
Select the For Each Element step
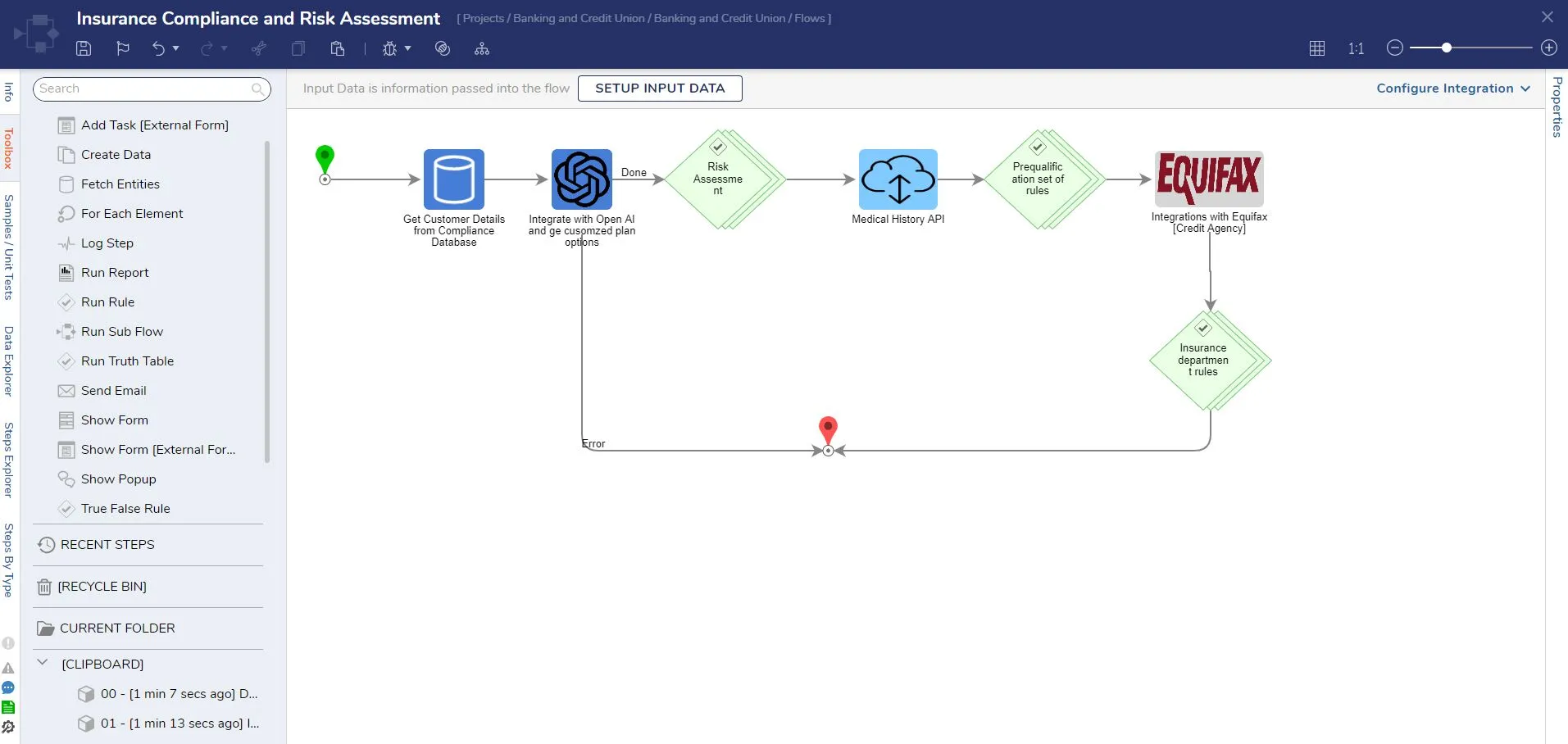point(120,214)
